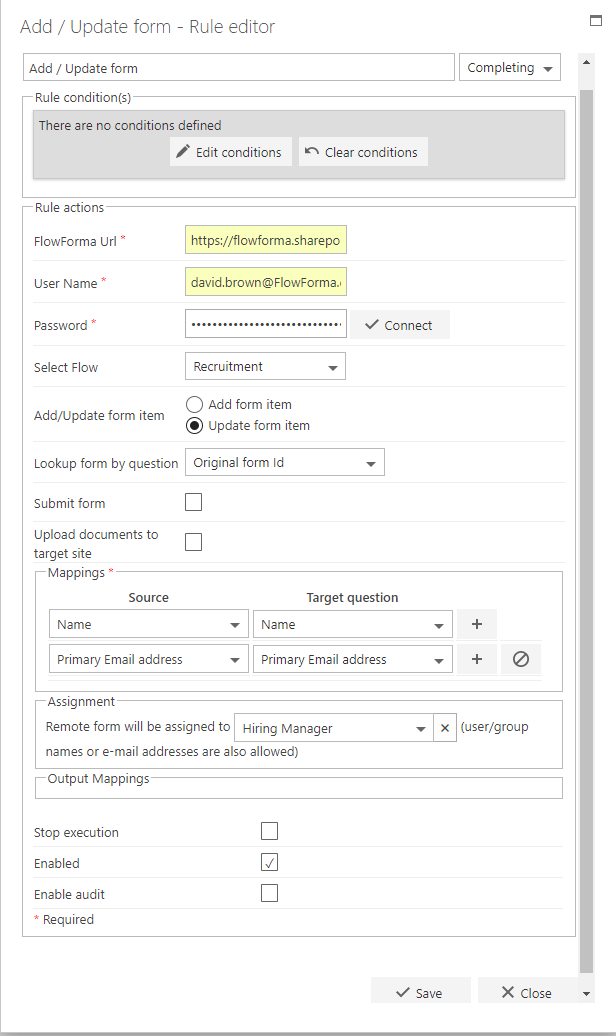The image size is (616, 1036).
Task: Check Upload documents to target site
Action: [x=194, y=542]
